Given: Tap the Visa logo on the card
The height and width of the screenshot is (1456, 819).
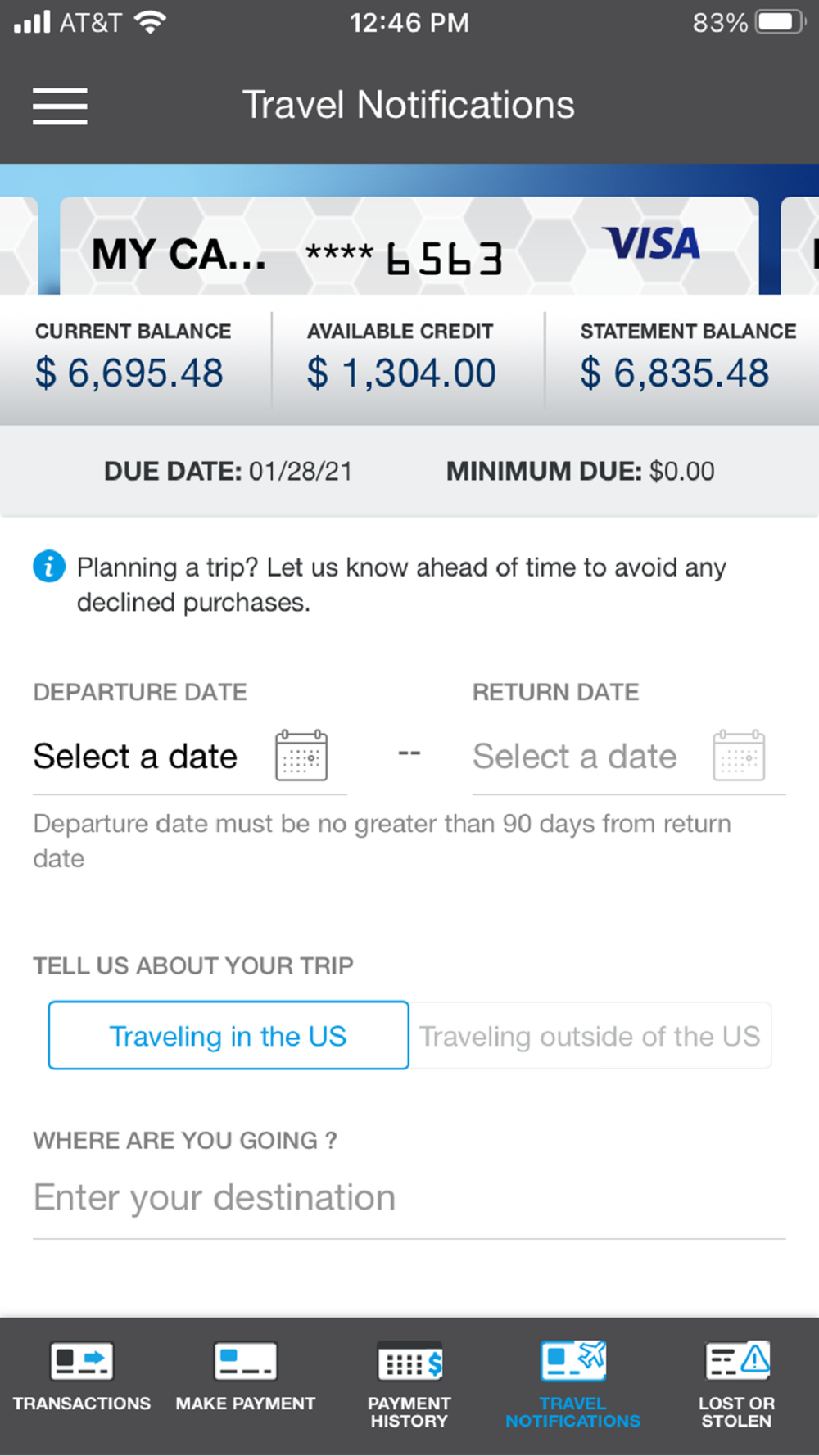Looking at the screenshot, I should [651, 243].
